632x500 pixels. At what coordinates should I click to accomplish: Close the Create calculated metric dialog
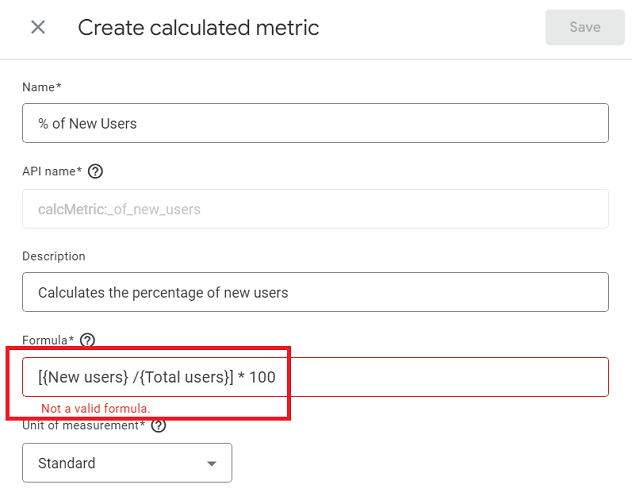[x=38, y=27]
